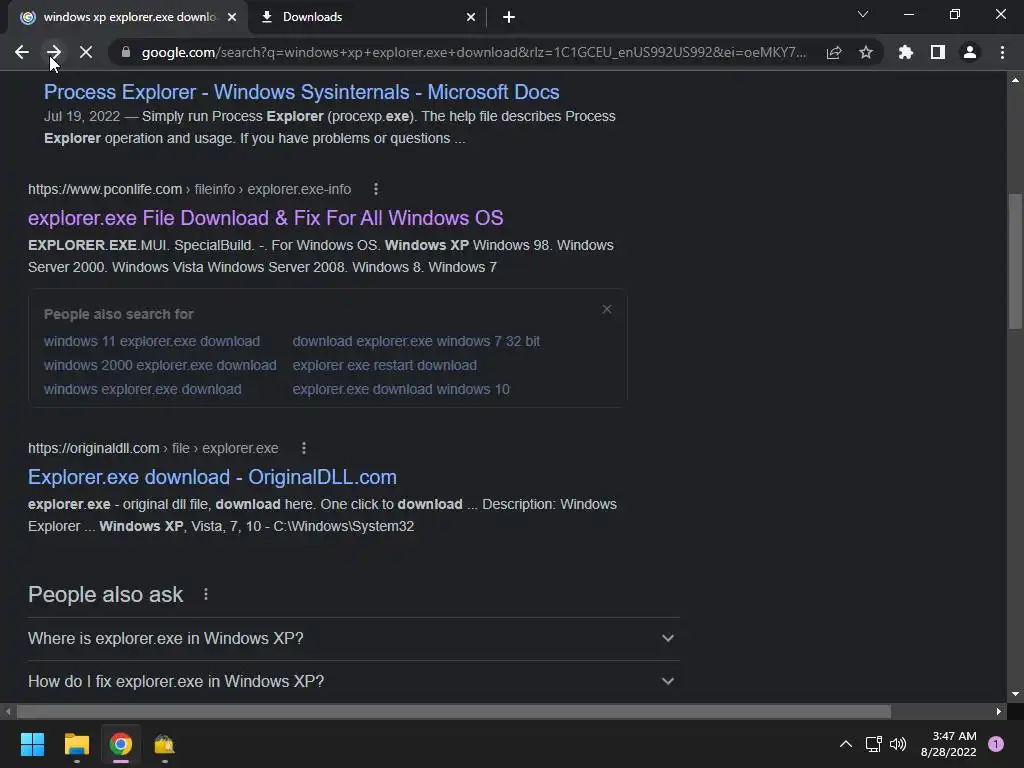Dismiss the People also search for box
This screenshot has height=768, width=1024.
pyautogui.click(x=607, y=309)
